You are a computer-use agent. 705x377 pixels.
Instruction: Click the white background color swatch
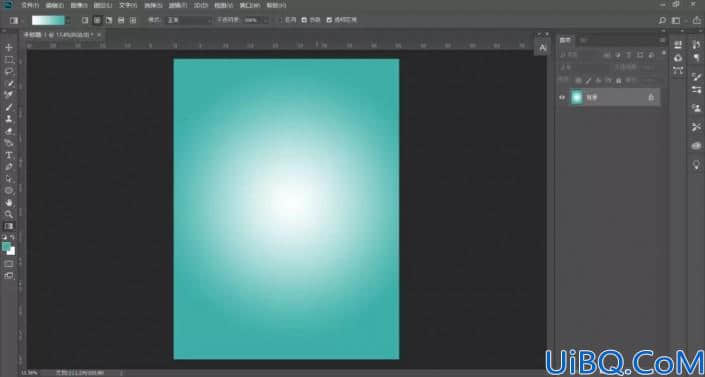tap(12, 251)
